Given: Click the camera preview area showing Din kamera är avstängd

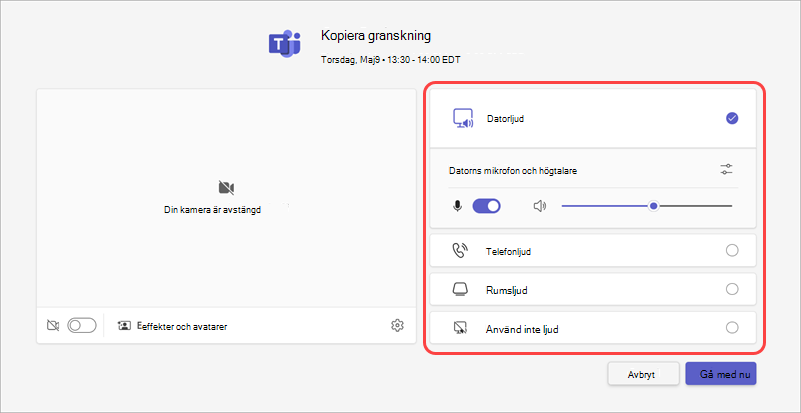Looking at the screenshot, I should click(x=226, y=198).
